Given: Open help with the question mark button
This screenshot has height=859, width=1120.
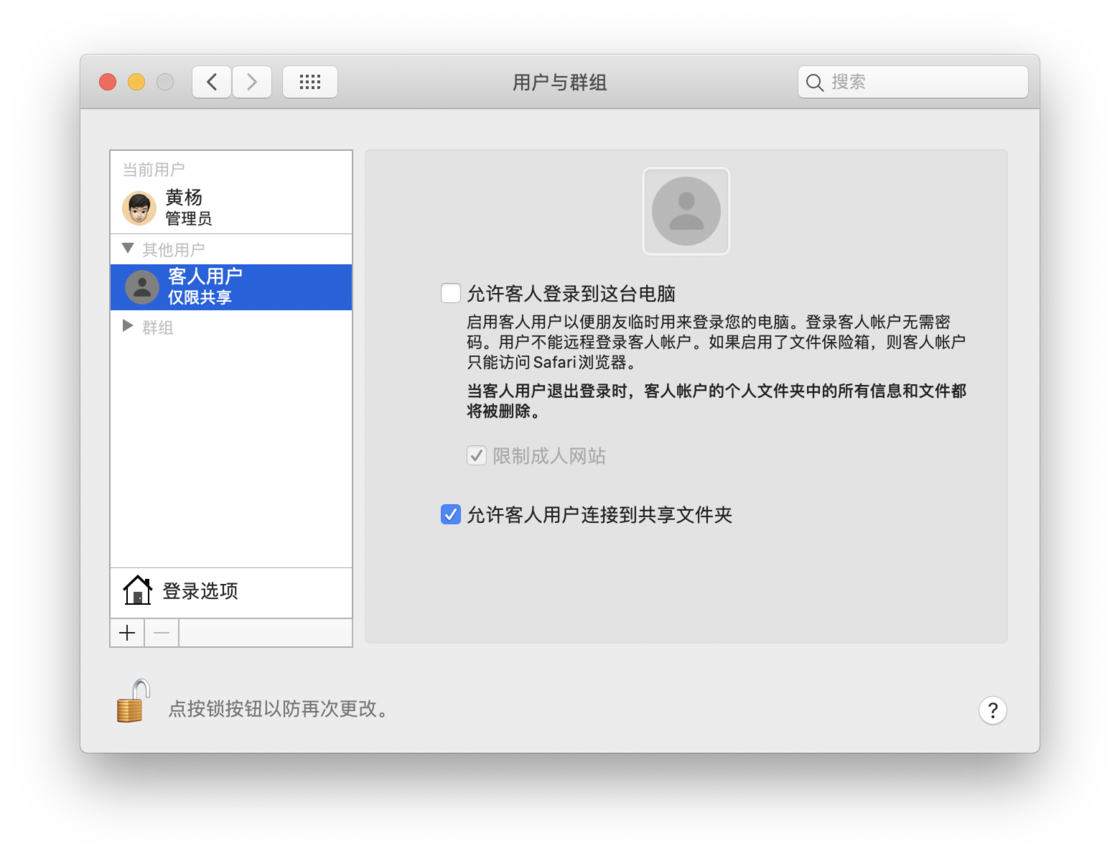Looking at the screenshot, I should (993, 710).
